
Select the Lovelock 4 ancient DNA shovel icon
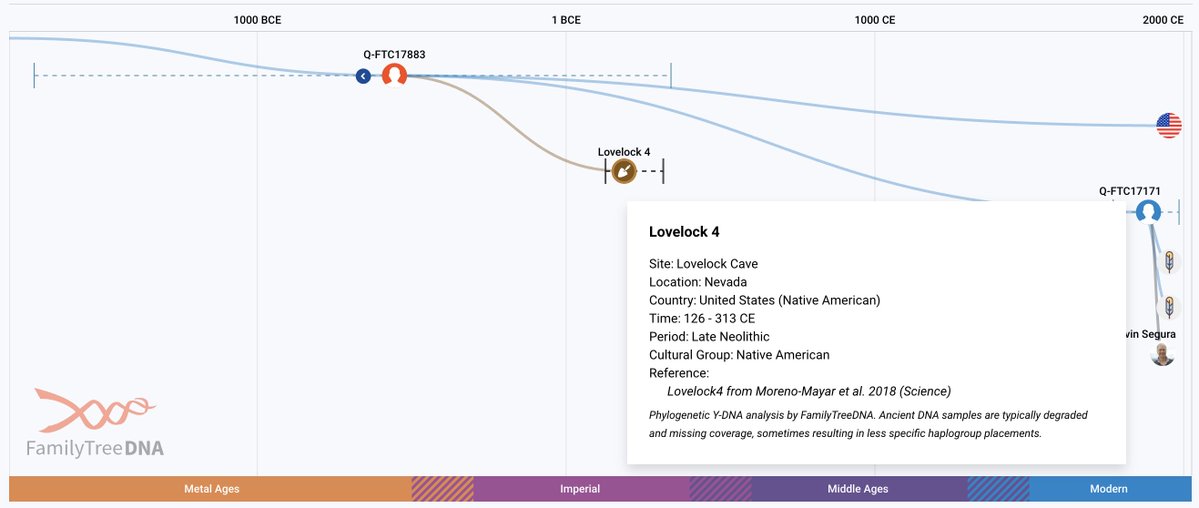point(624,171)
